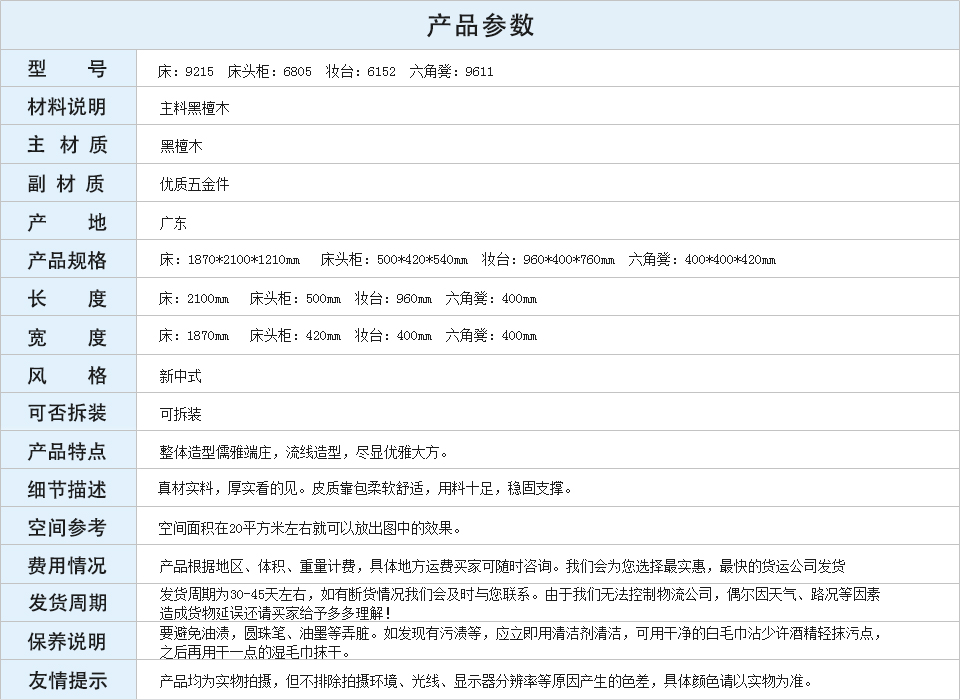Select the 产品规格 label cell

point(68,259)
